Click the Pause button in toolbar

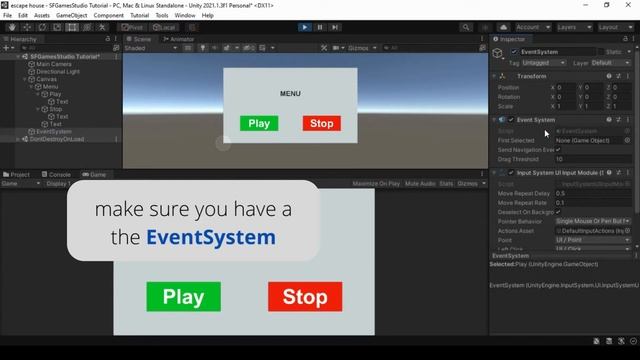pos(320,27)
